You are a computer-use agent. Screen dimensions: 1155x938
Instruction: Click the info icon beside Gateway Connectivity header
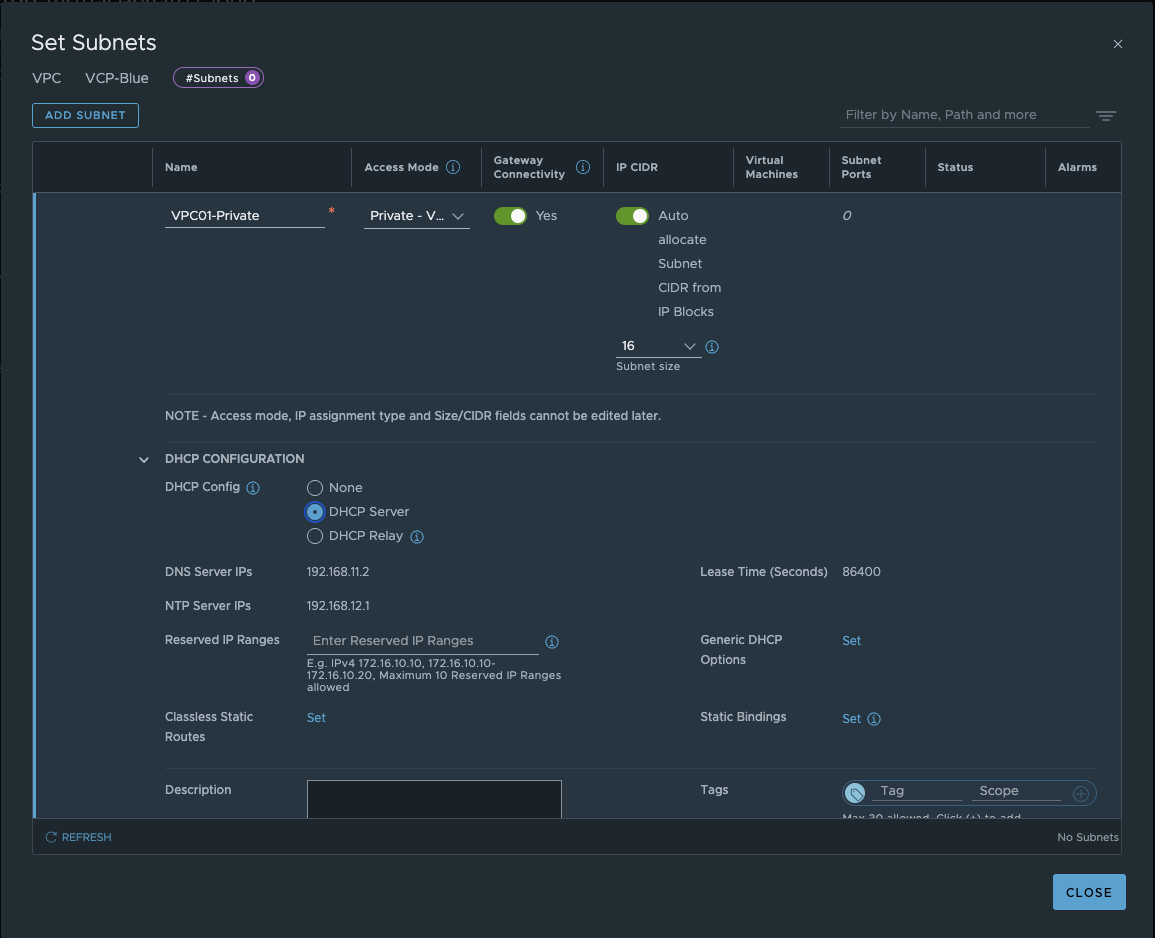point(583,167)
